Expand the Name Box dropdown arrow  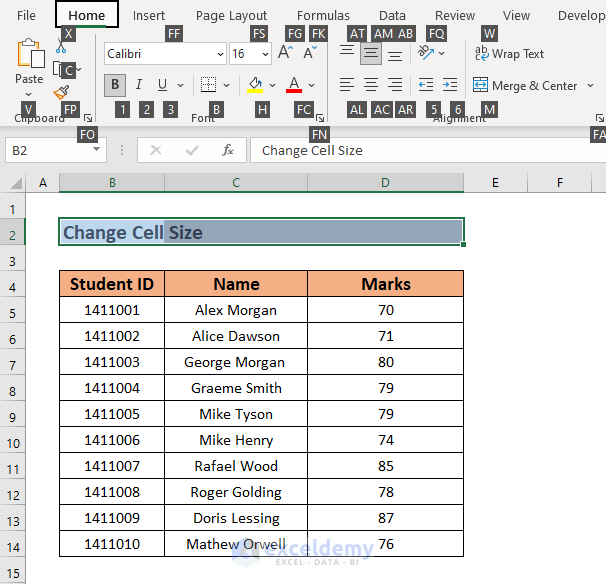point(97,150)
